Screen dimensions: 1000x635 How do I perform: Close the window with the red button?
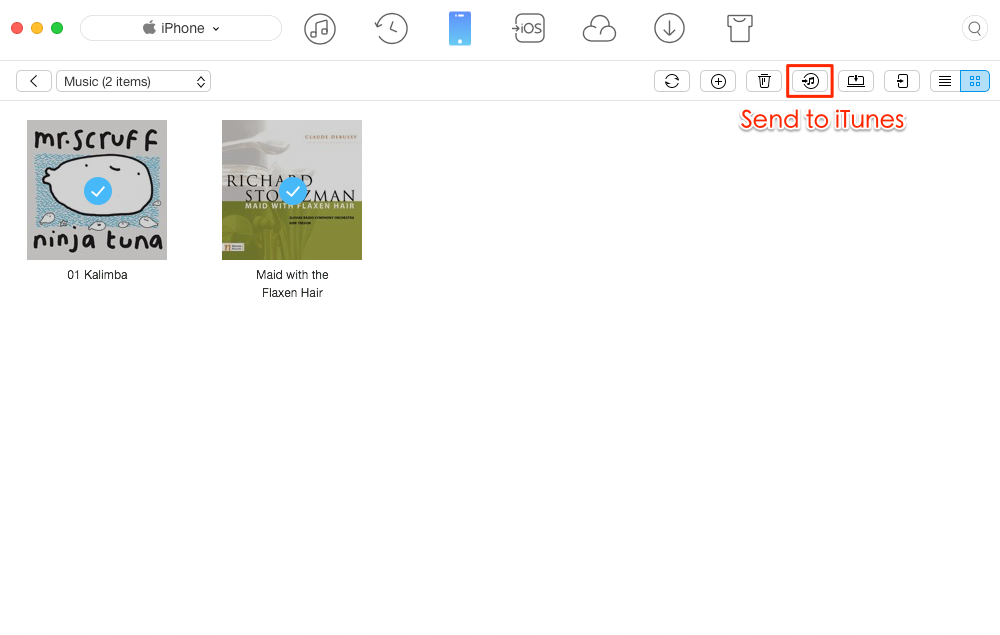click(17, 28)
